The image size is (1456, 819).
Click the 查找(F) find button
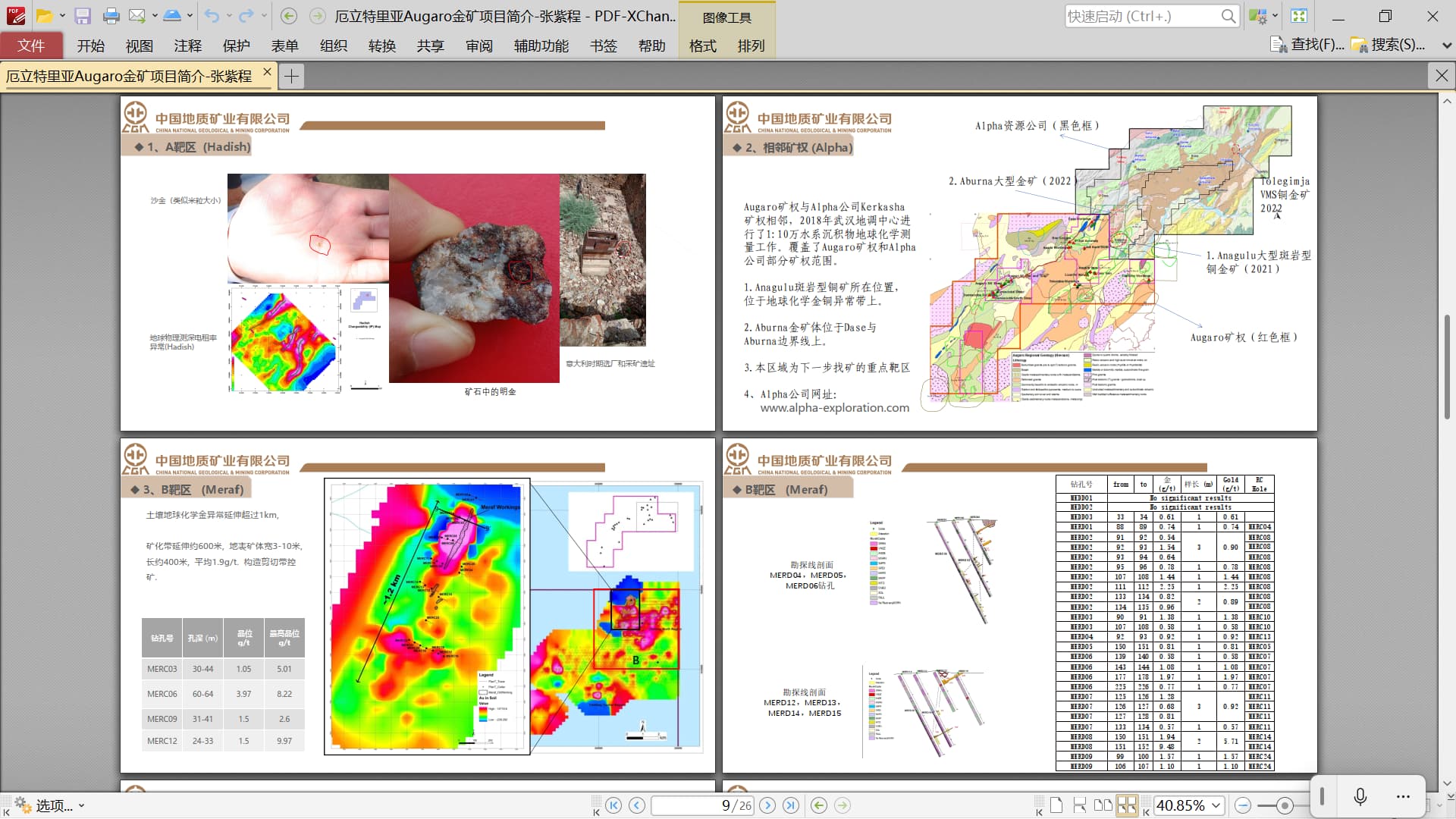[1307, 45]
